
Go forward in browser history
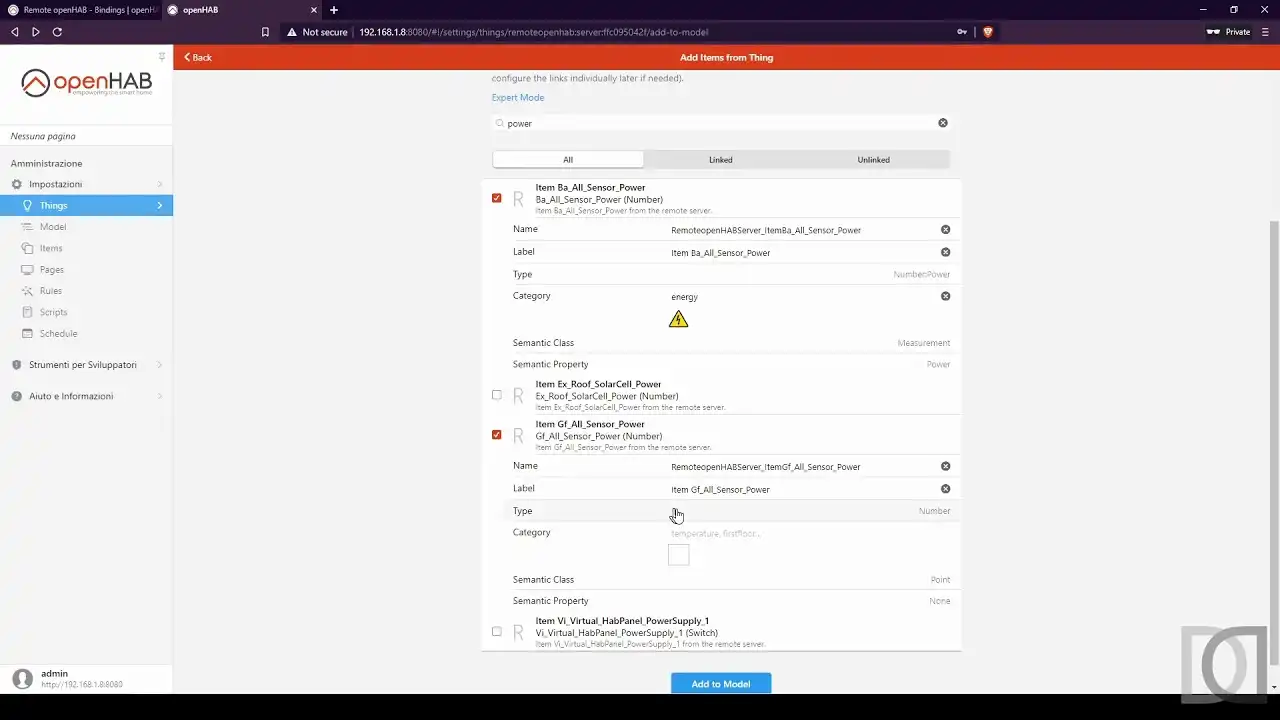(x=36, y=32)
